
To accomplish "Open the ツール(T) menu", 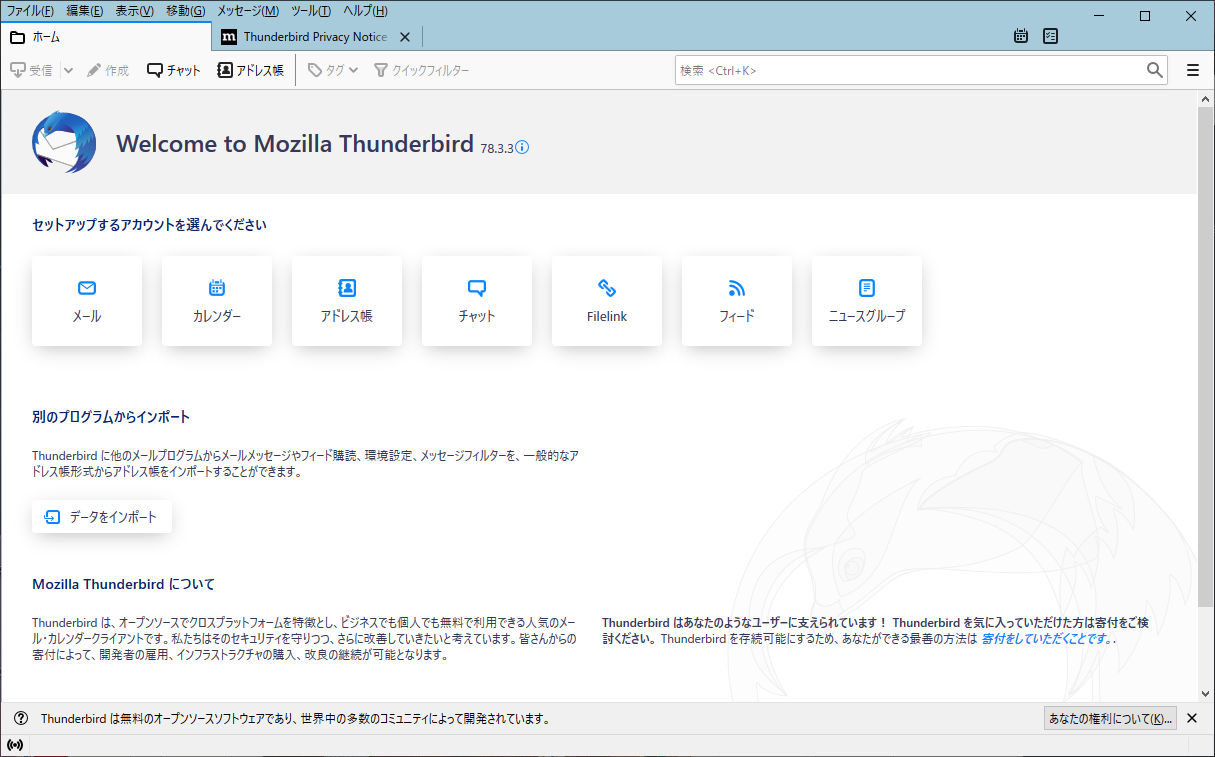I will tap(311, 11).
